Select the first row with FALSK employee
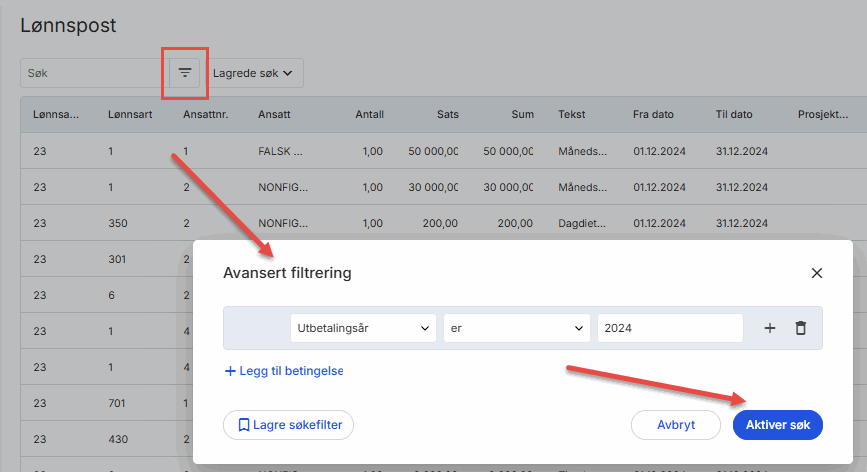Image resolution: width=867 pixels, height=472 pixels. [x=280, y=151]
